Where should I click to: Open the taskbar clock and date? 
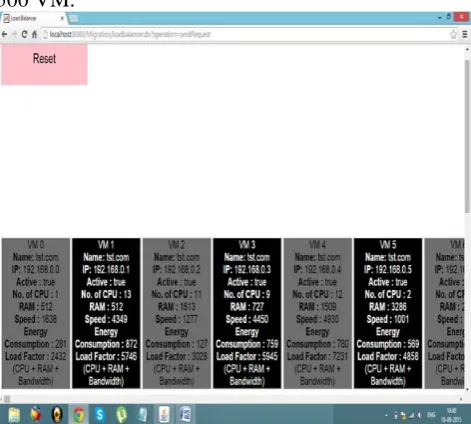pos(451,415)
